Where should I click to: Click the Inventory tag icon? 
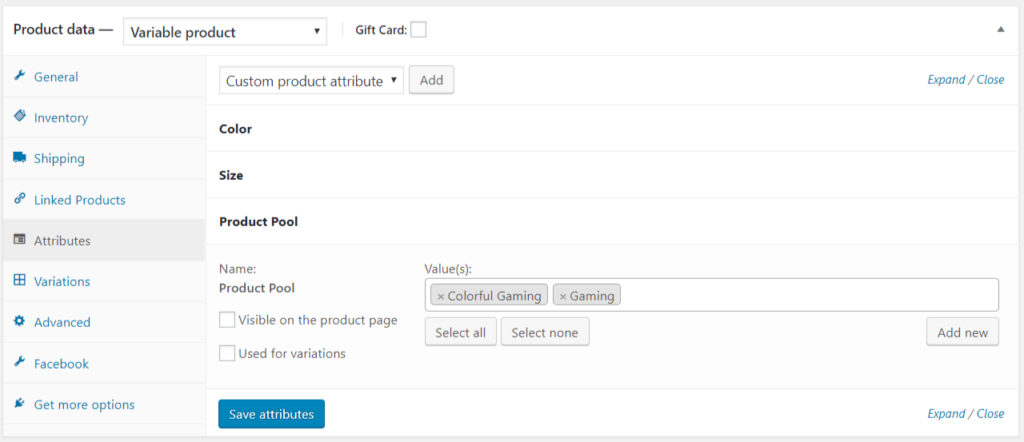click(20, 117)
